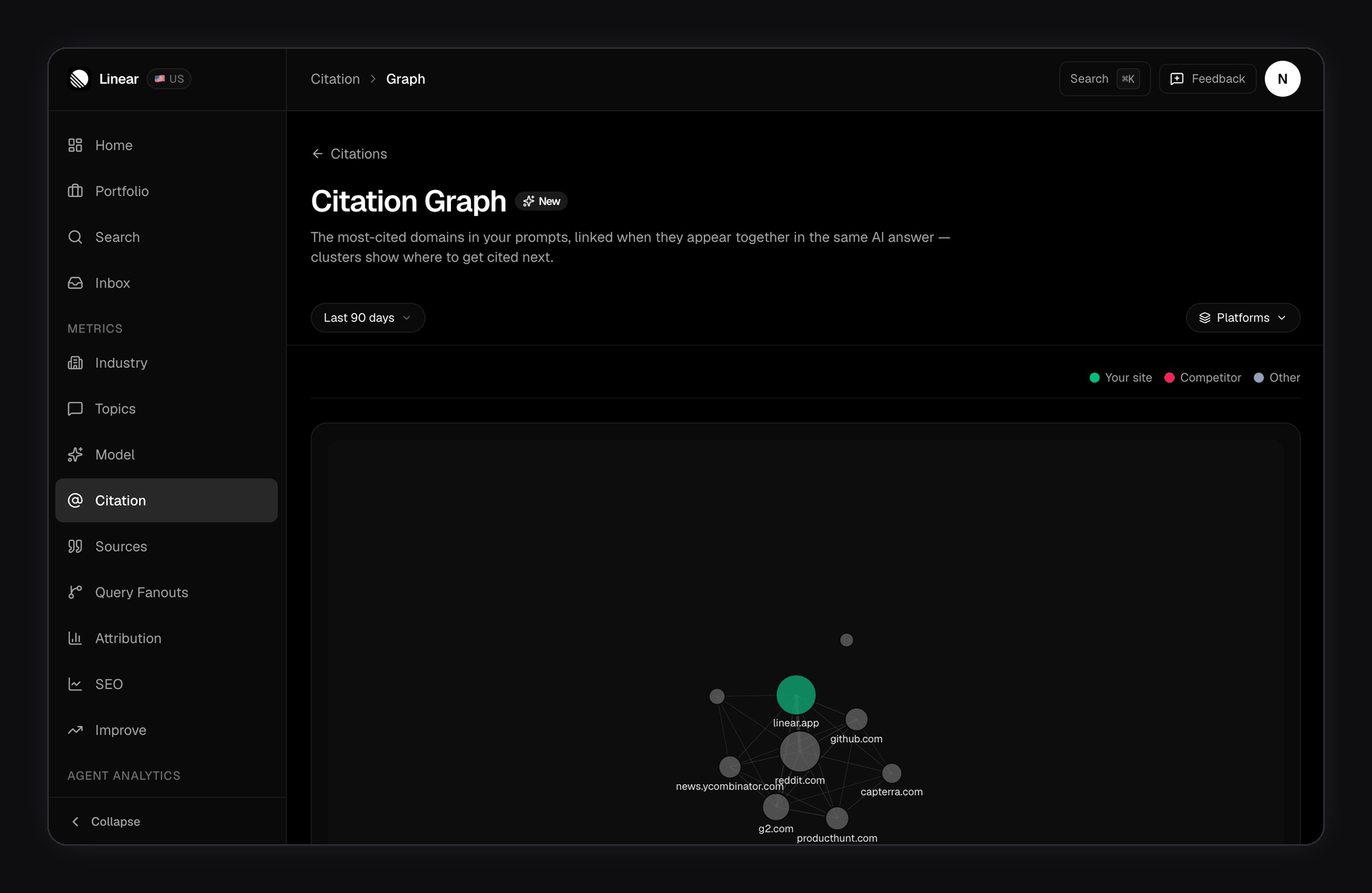Select the news.ycombinator.com graph node
Screen dimensions: 1372x893
tap(730, 767)
